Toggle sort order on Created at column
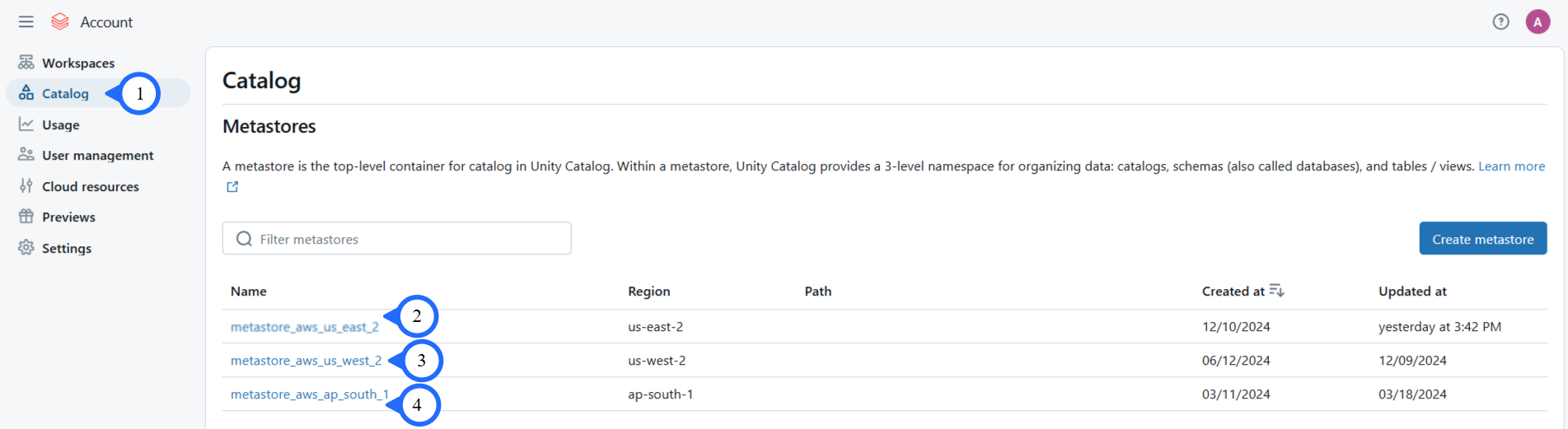The image size is (1568, 429). point(1276,291)
